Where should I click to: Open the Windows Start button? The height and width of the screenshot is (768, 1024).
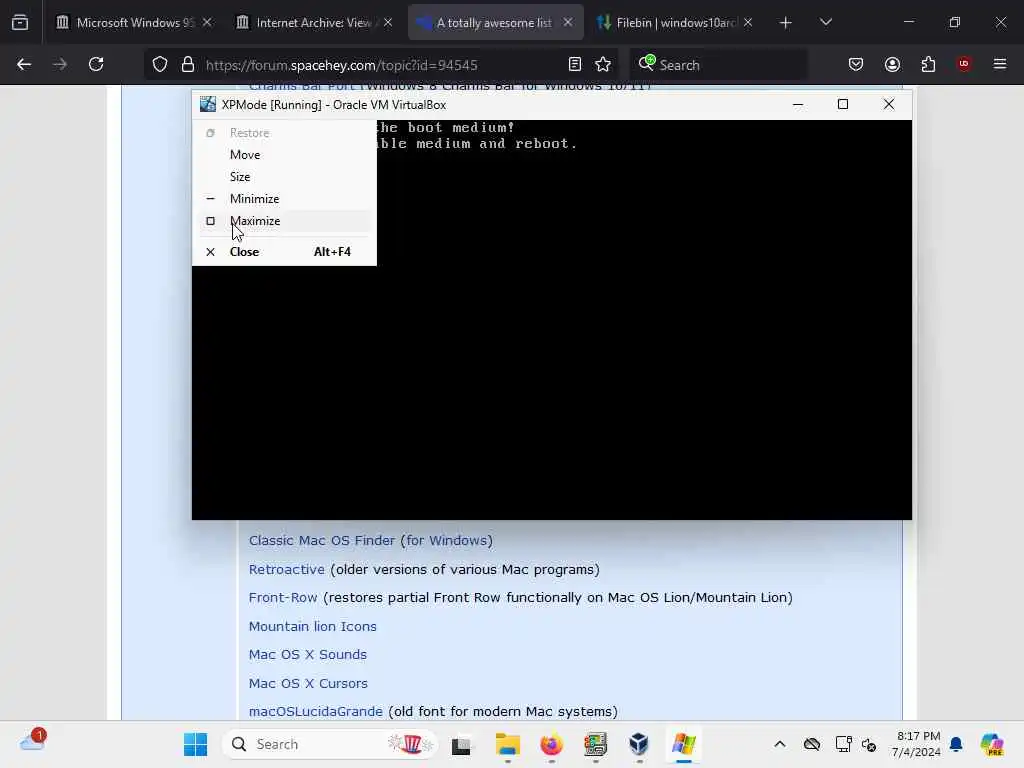(195, 744)
